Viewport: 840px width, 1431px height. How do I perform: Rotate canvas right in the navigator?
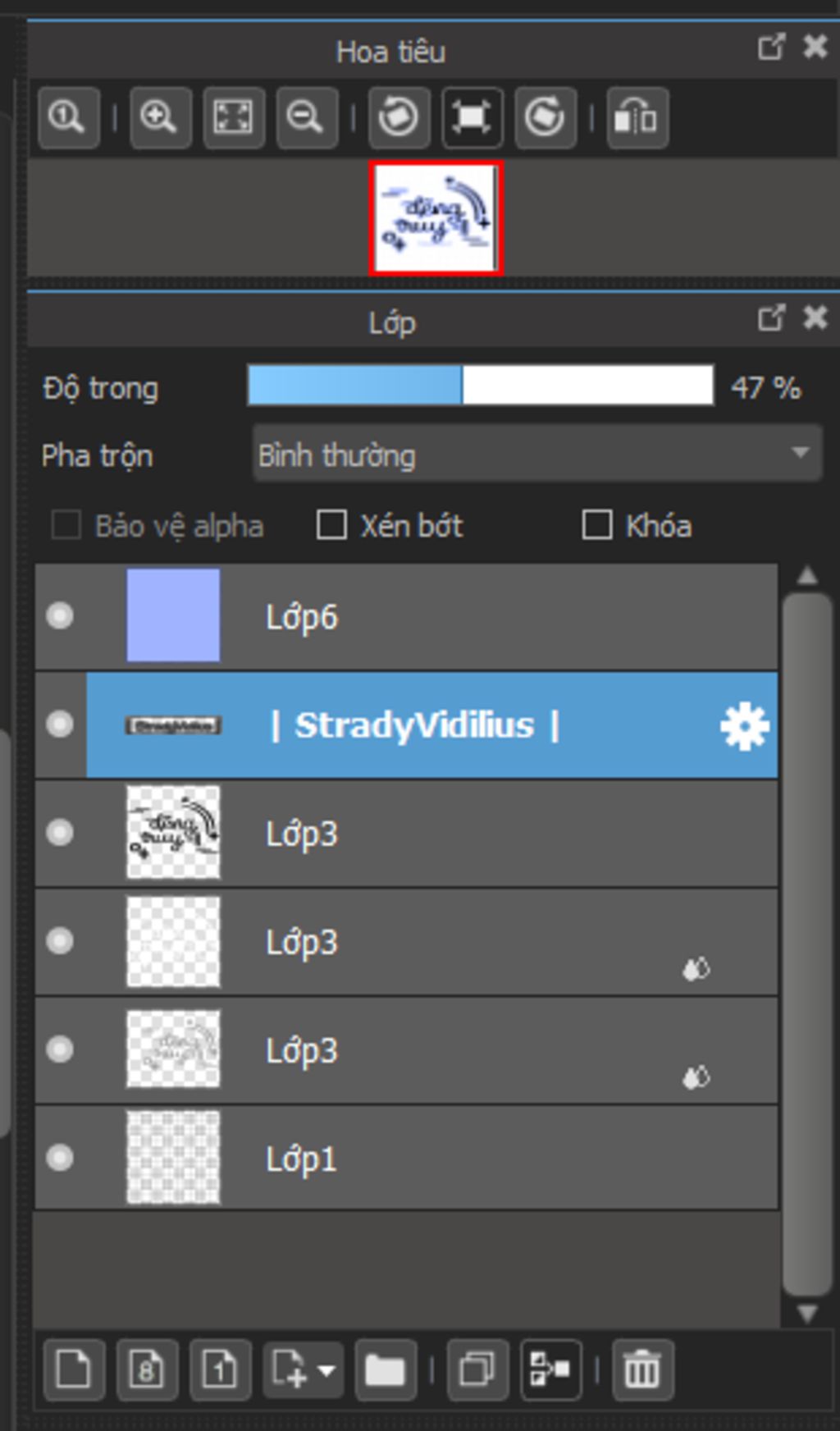pos(545,118)
